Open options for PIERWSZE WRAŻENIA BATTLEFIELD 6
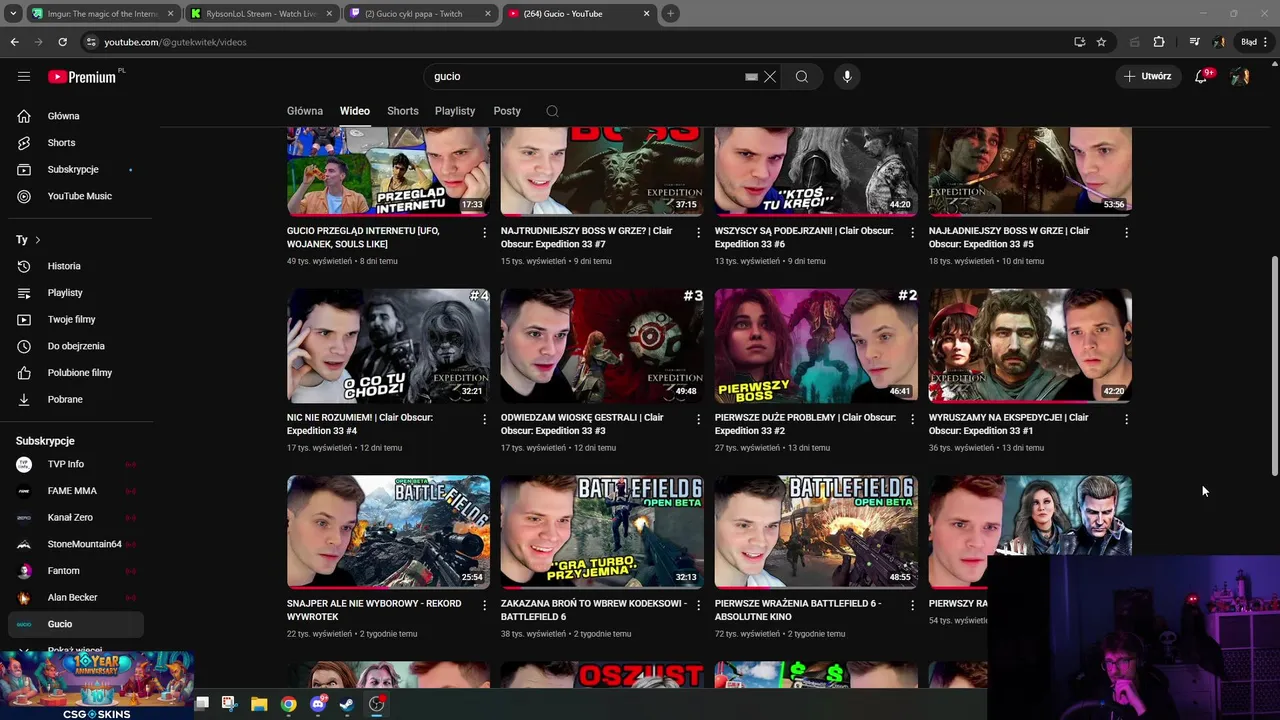This screenshot has height=720, width=1280. point(912,605)
